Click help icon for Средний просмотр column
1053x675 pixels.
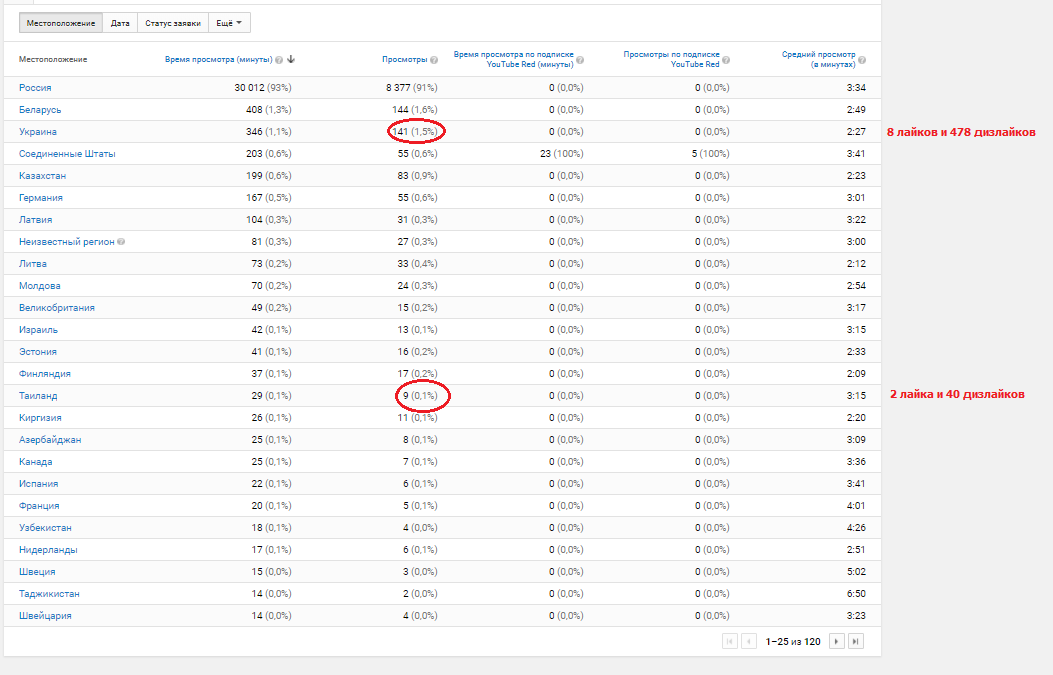[862, 59]
